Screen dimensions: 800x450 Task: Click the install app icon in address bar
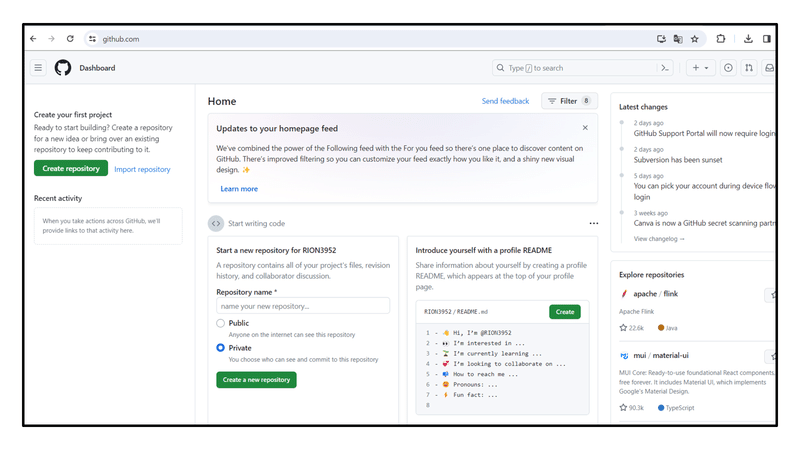[661, 39]
